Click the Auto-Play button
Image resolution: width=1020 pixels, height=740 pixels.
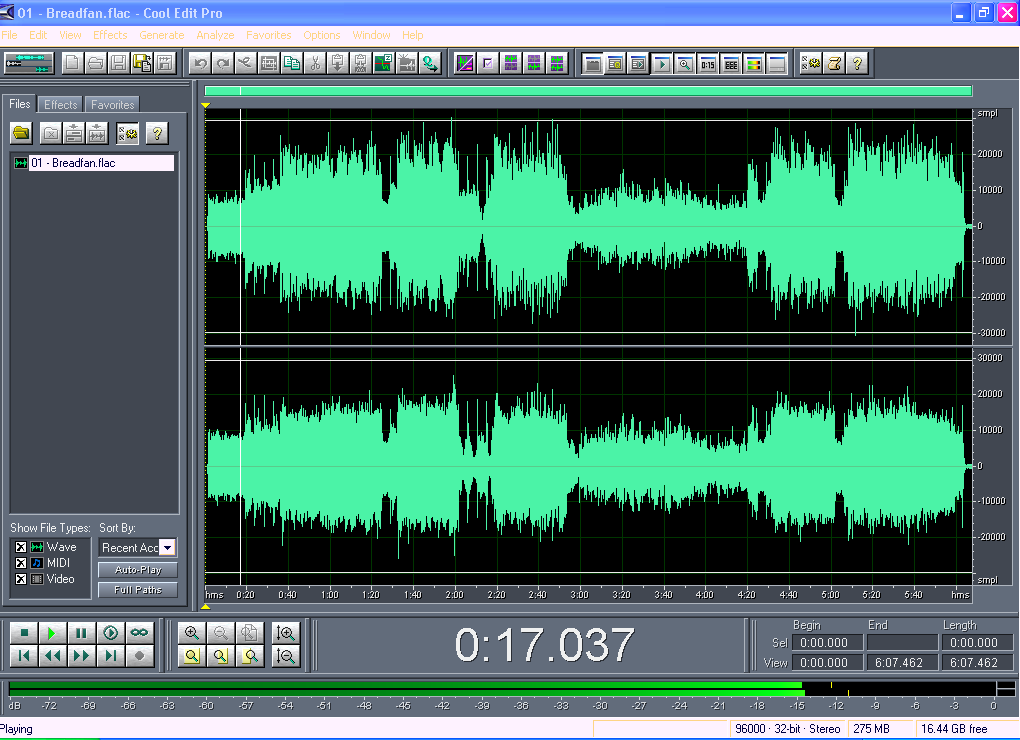tap(138, 570)
